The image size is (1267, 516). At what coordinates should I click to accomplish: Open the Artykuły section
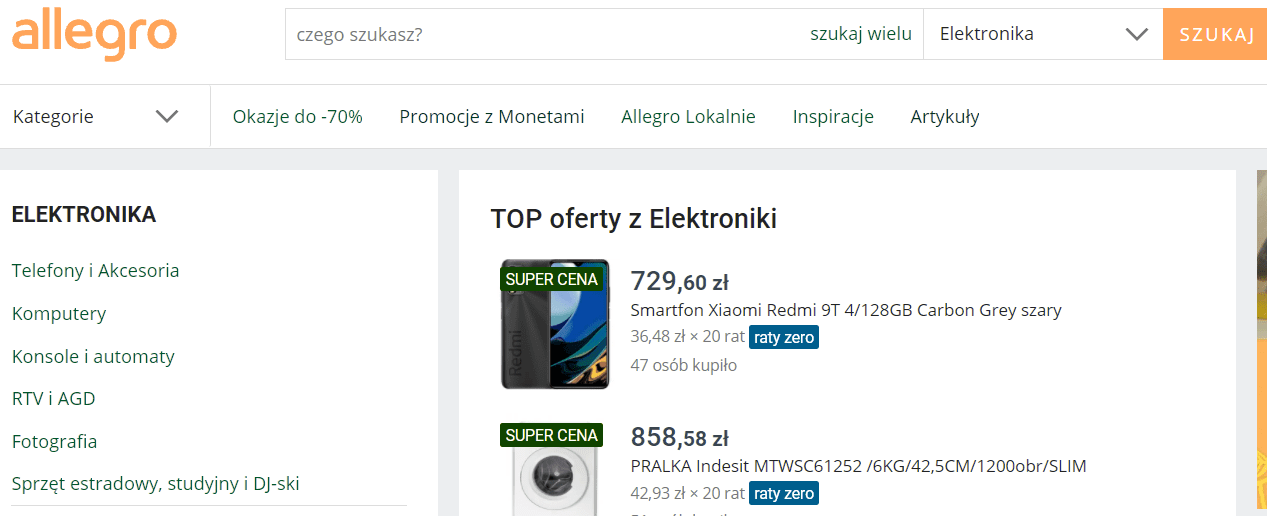coord(945,116)
